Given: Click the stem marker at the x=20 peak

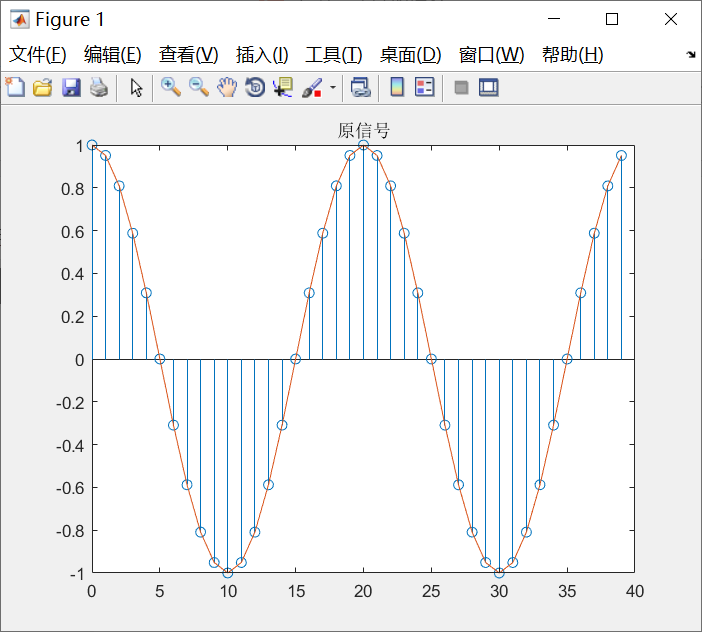Looking at the screenshot, I should tap(364, 145).
